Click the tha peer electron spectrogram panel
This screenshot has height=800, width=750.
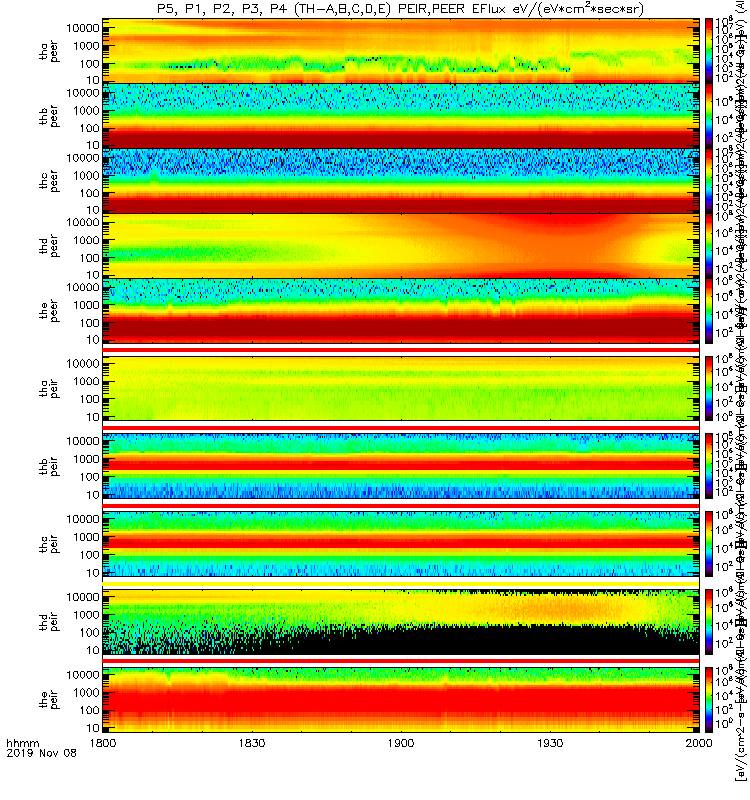coord(401,51)
